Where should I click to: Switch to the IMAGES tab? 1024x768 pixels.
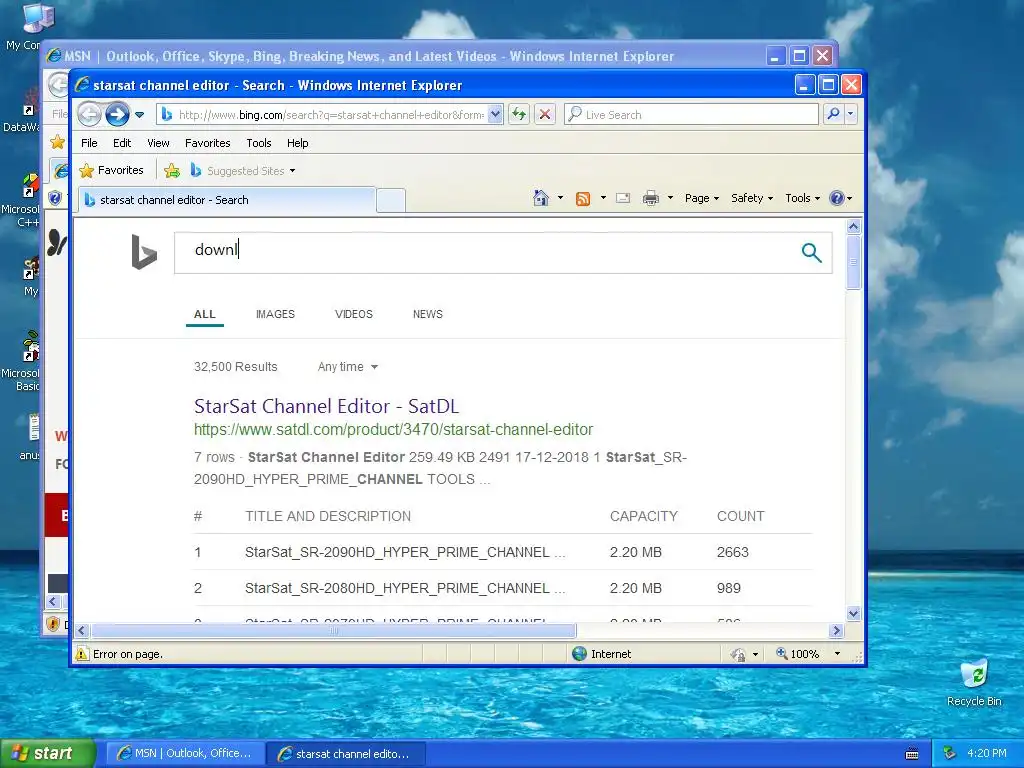(275, 314)
